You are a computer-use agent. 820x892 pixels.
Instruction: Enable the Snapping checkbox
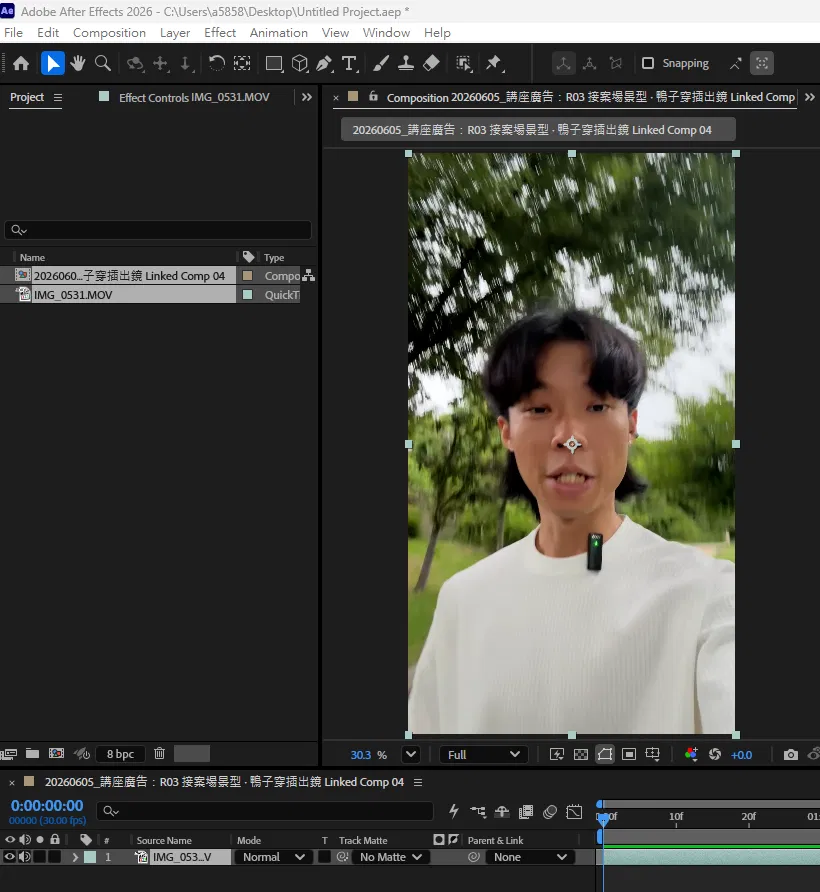(x=648, y=63)
